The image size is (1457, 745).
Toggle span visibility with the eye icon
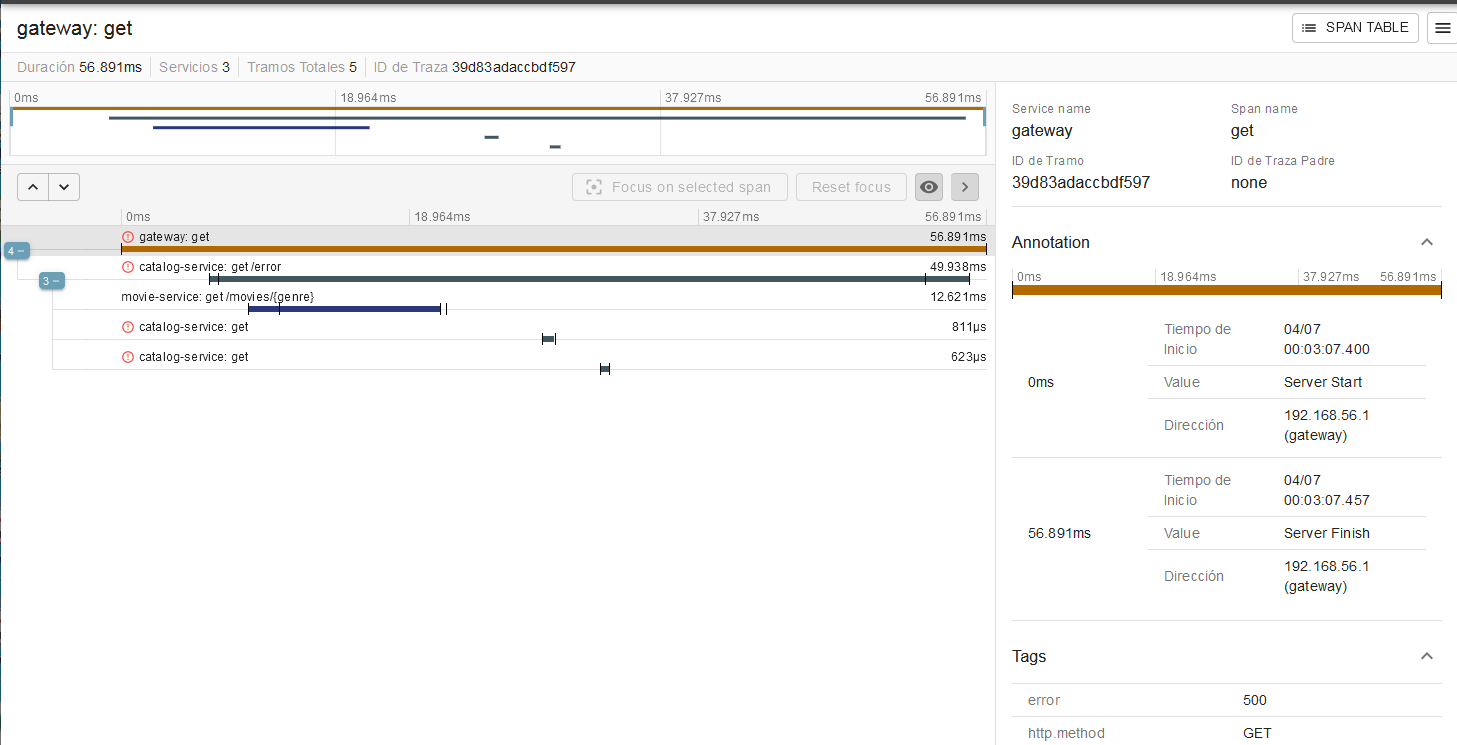coord(928,187)
